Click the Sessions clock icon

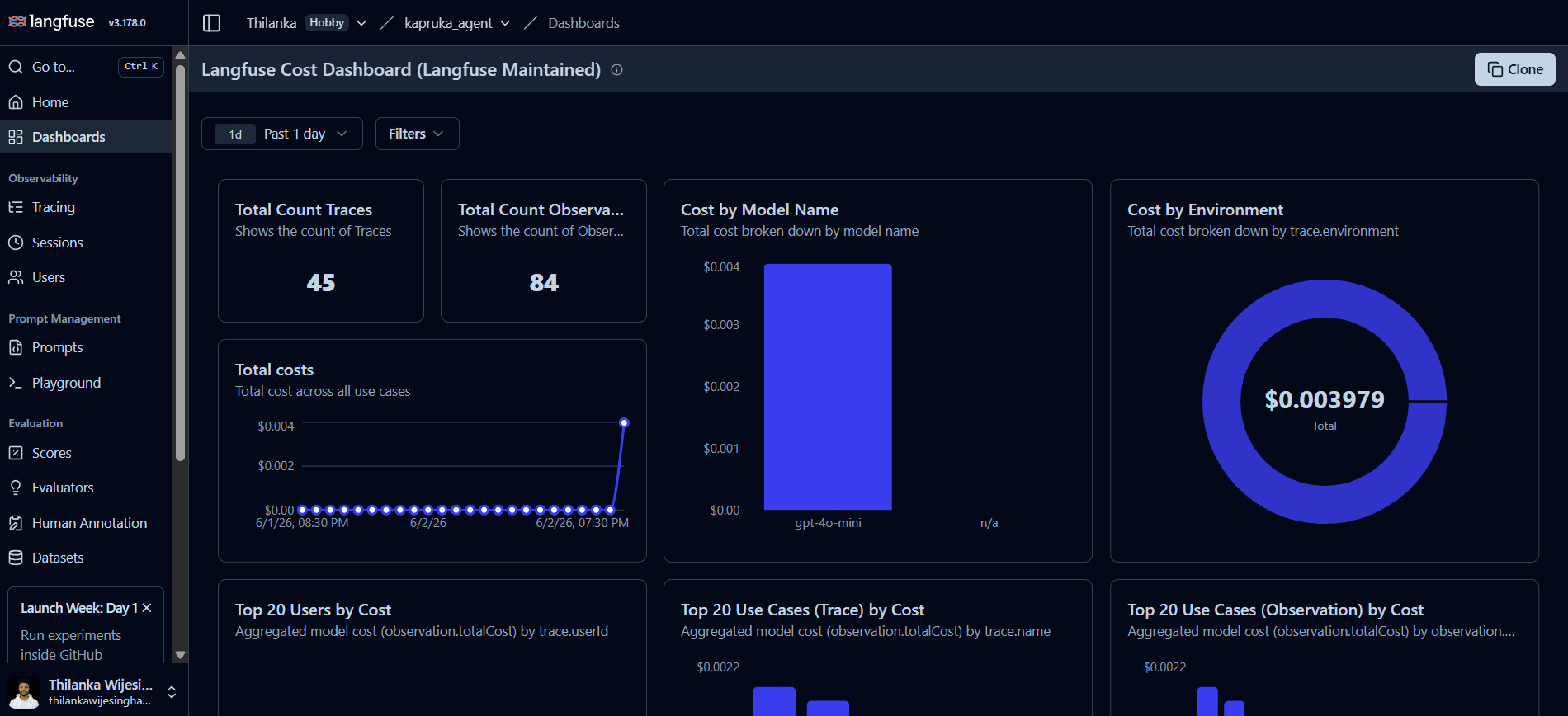click(x=16, y=243)
